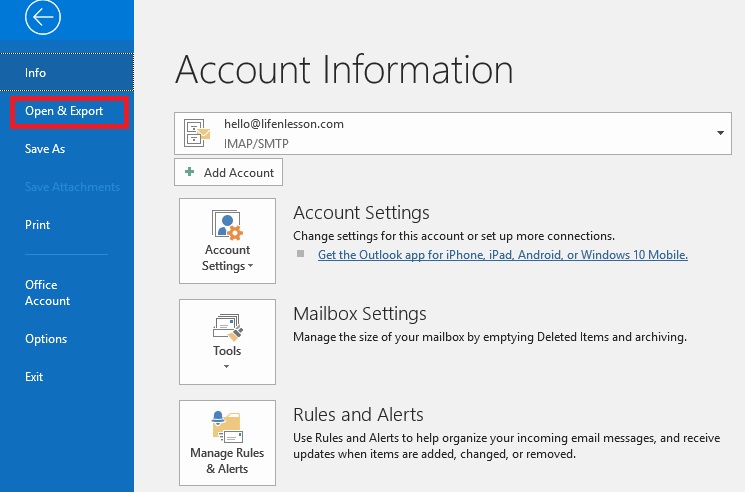745x492 pixels.
Task: Click the account mailbox icon in selector
Action: [x=197, y=133]
